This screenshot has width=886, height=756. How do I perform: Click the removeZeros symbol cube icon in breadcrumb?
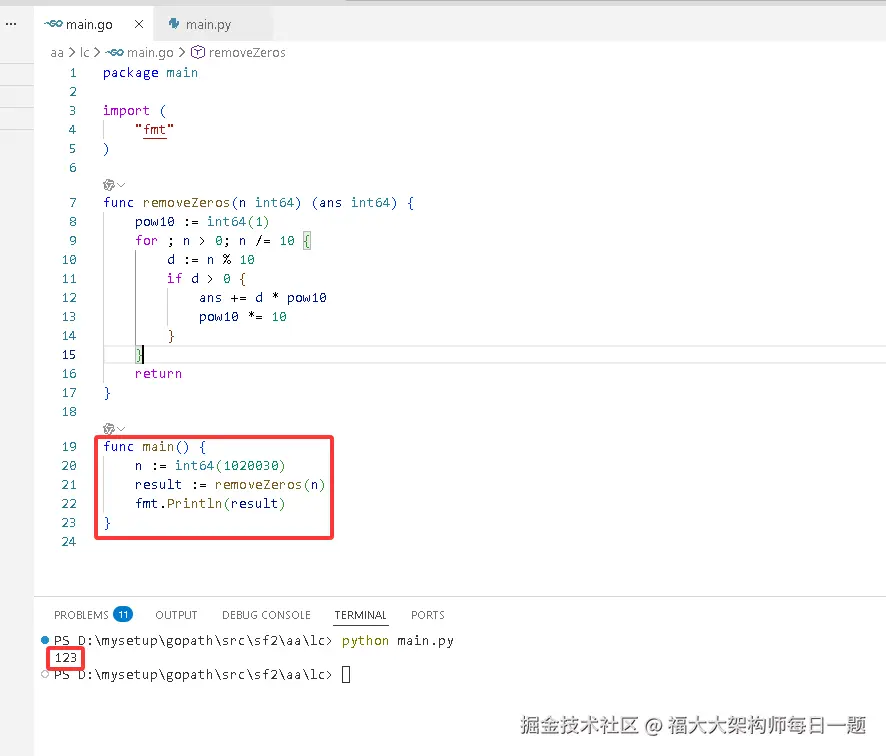[x=198, y=53]
